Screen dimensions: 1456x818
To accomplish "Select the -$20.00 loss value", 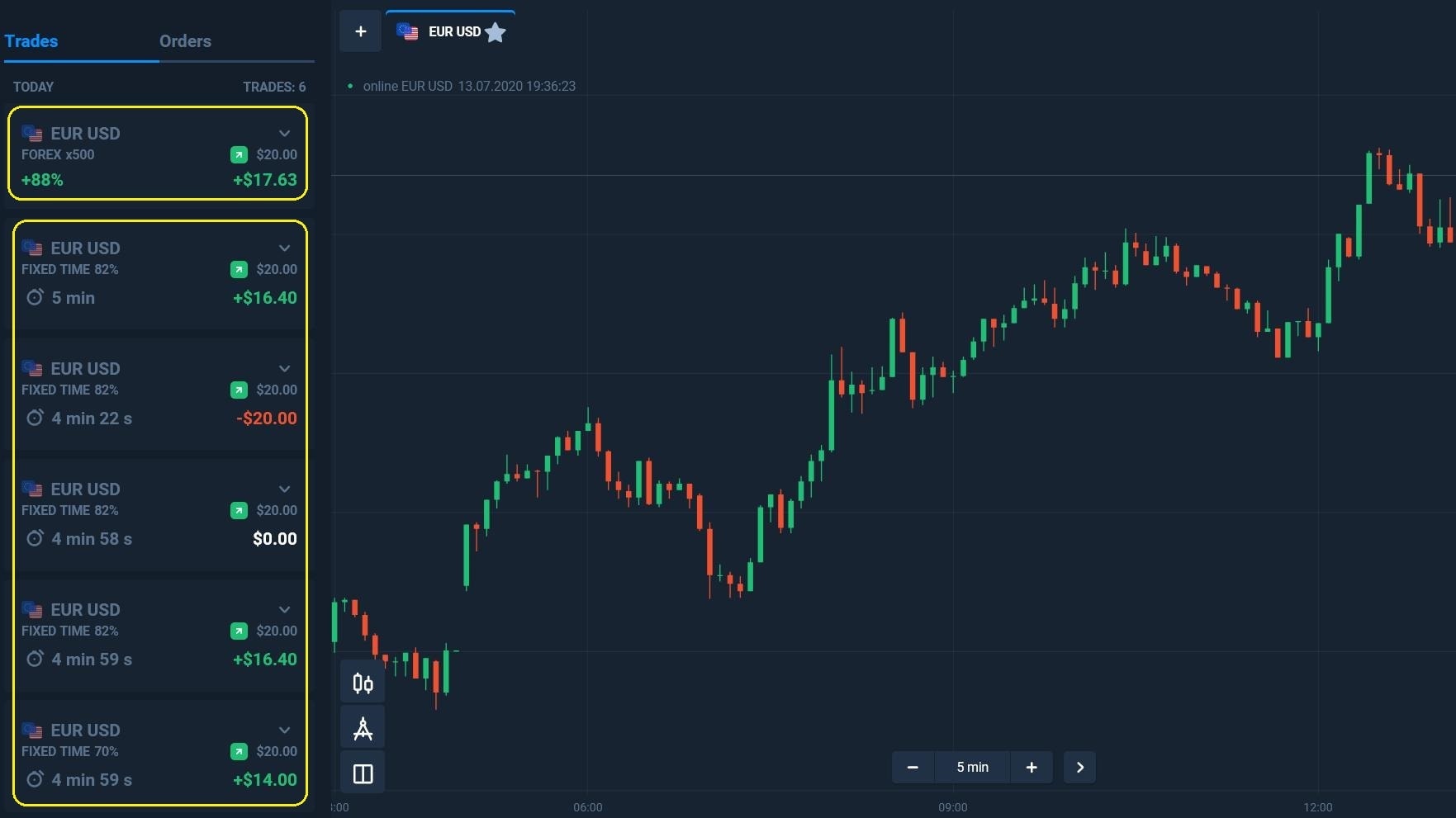I will point(266,418).
